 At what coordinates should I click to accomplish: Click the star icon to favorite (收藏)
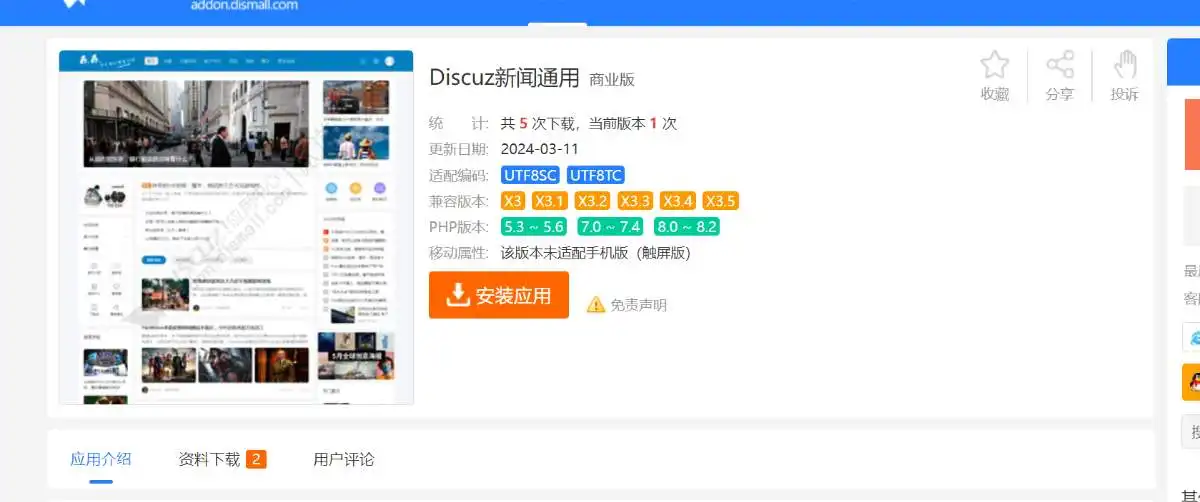point(994,66)
